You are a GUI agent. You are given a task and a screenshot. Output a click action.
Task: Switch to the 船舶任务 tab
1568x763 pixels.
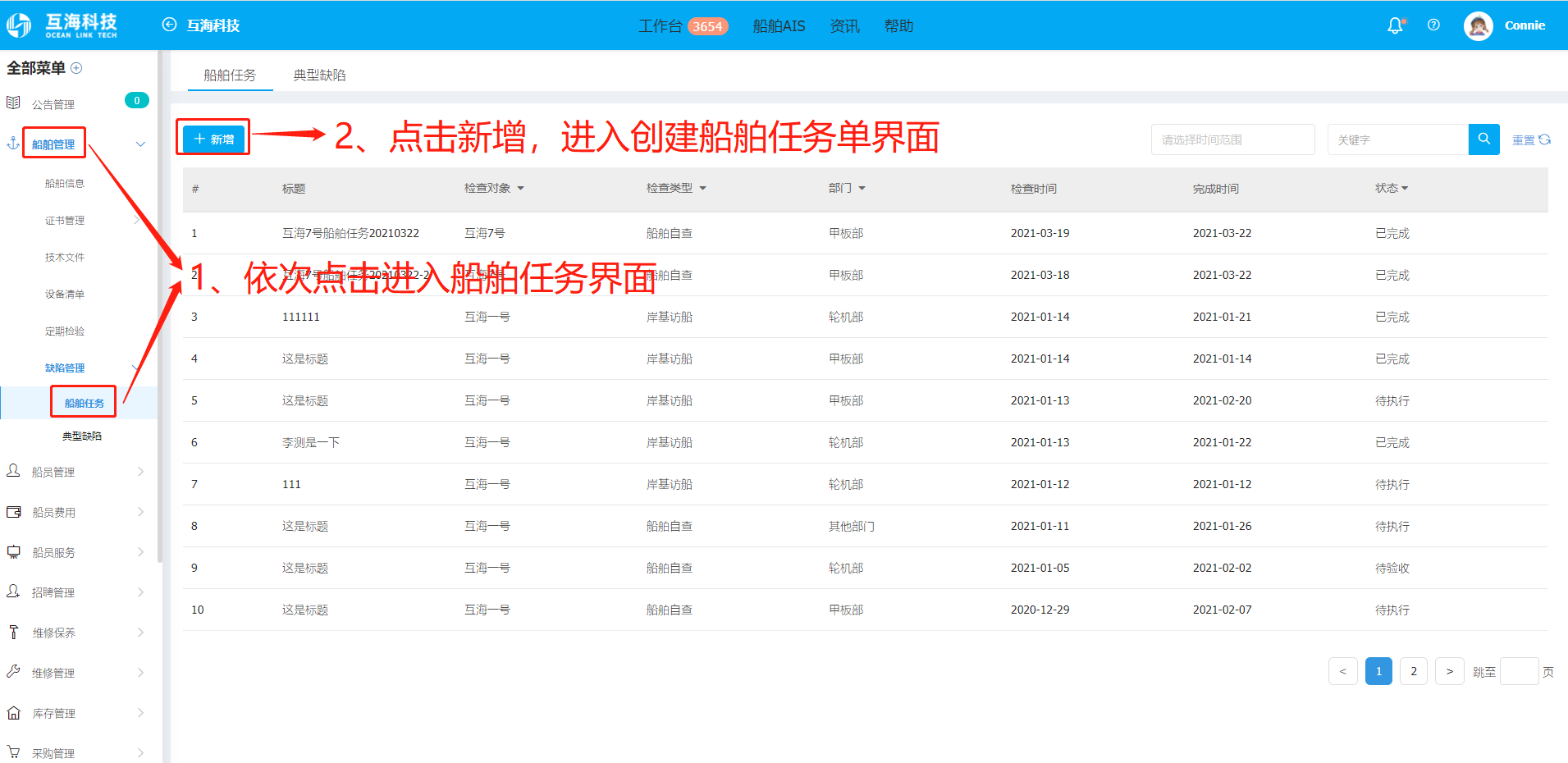tap(230, 75)
